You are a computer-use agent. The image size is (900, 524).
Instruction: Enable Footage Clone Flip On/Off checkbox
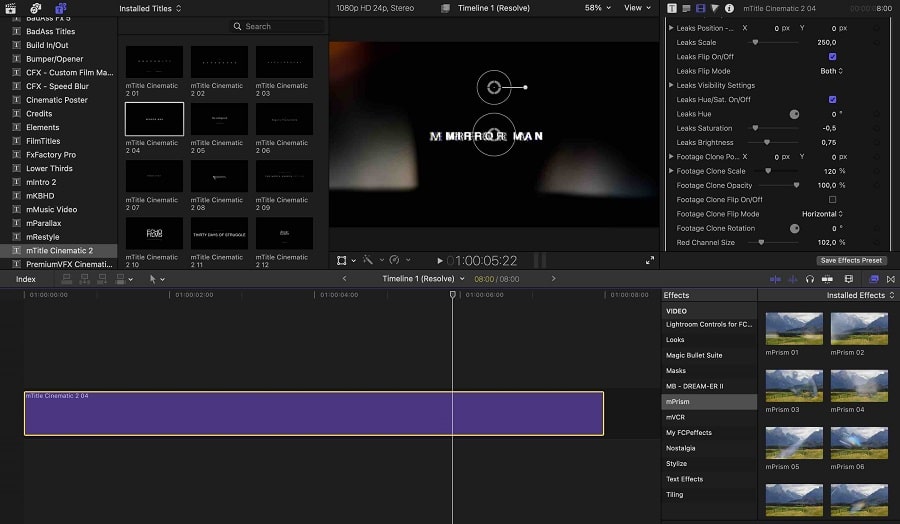832,200
